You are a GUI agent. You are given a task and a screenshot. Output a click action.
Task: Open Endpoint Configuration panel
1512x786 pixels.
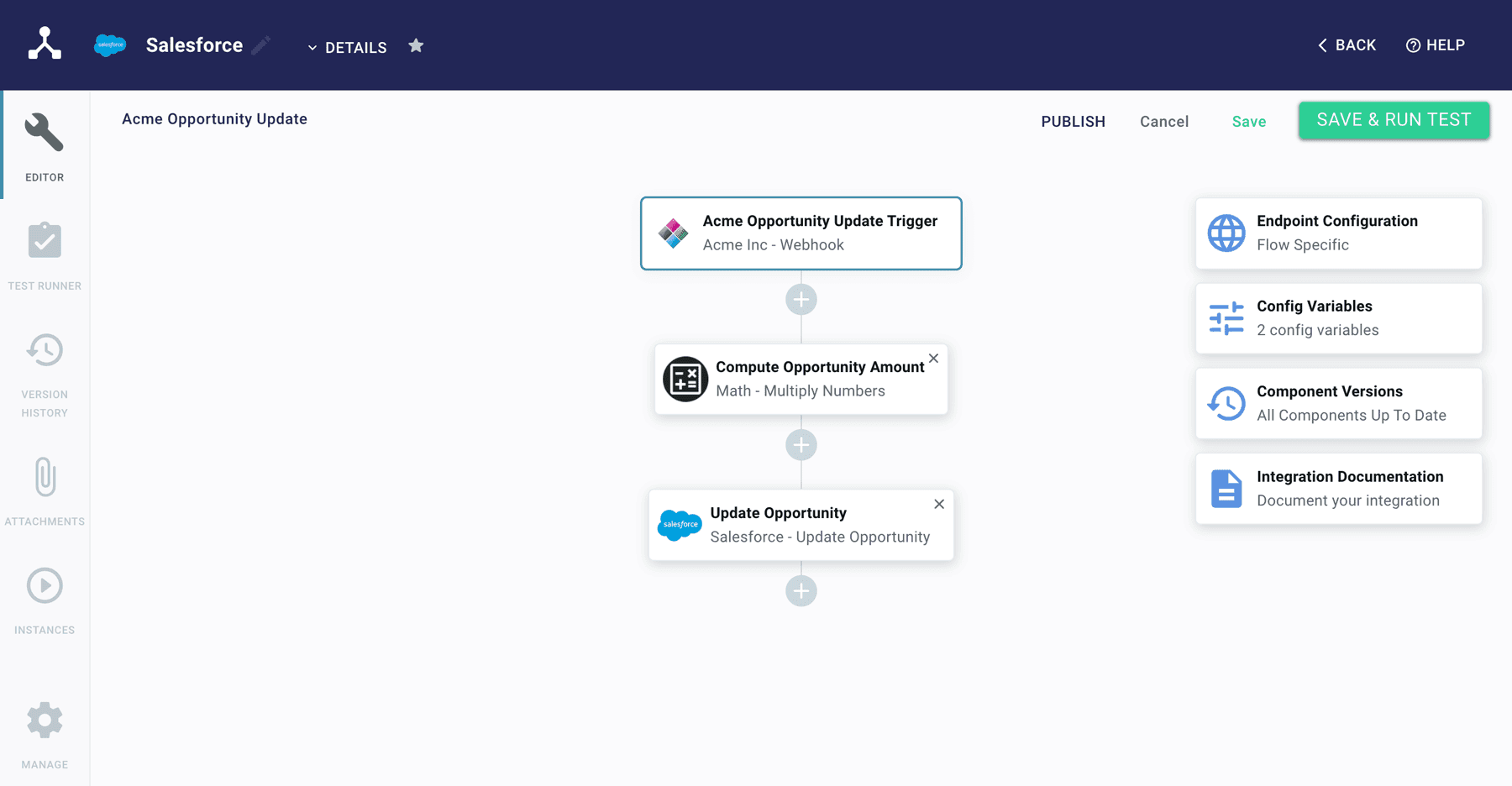point(1339,233)
